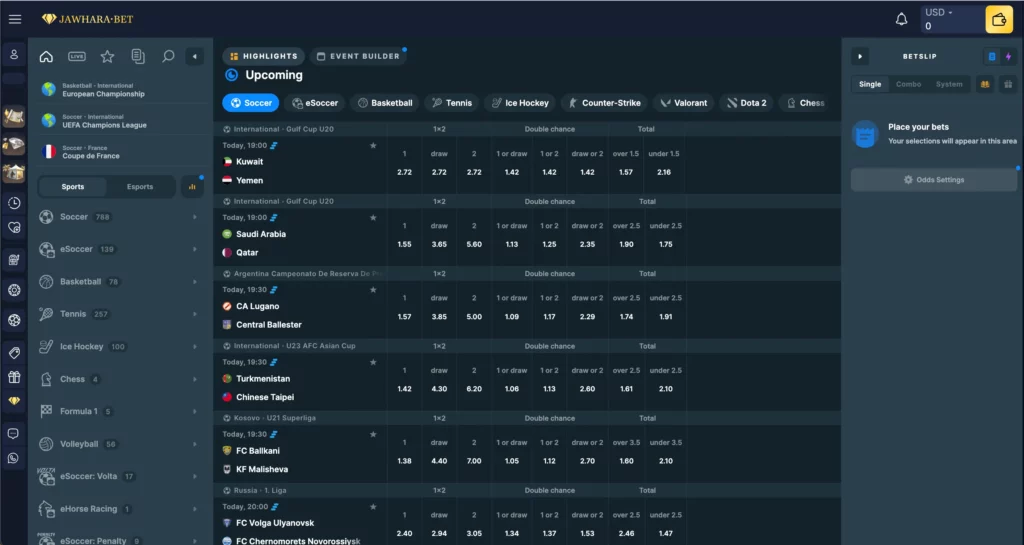1024x545 pixels.
Task: Switch sidebar to Sports toggle
Action: [72, 187]
